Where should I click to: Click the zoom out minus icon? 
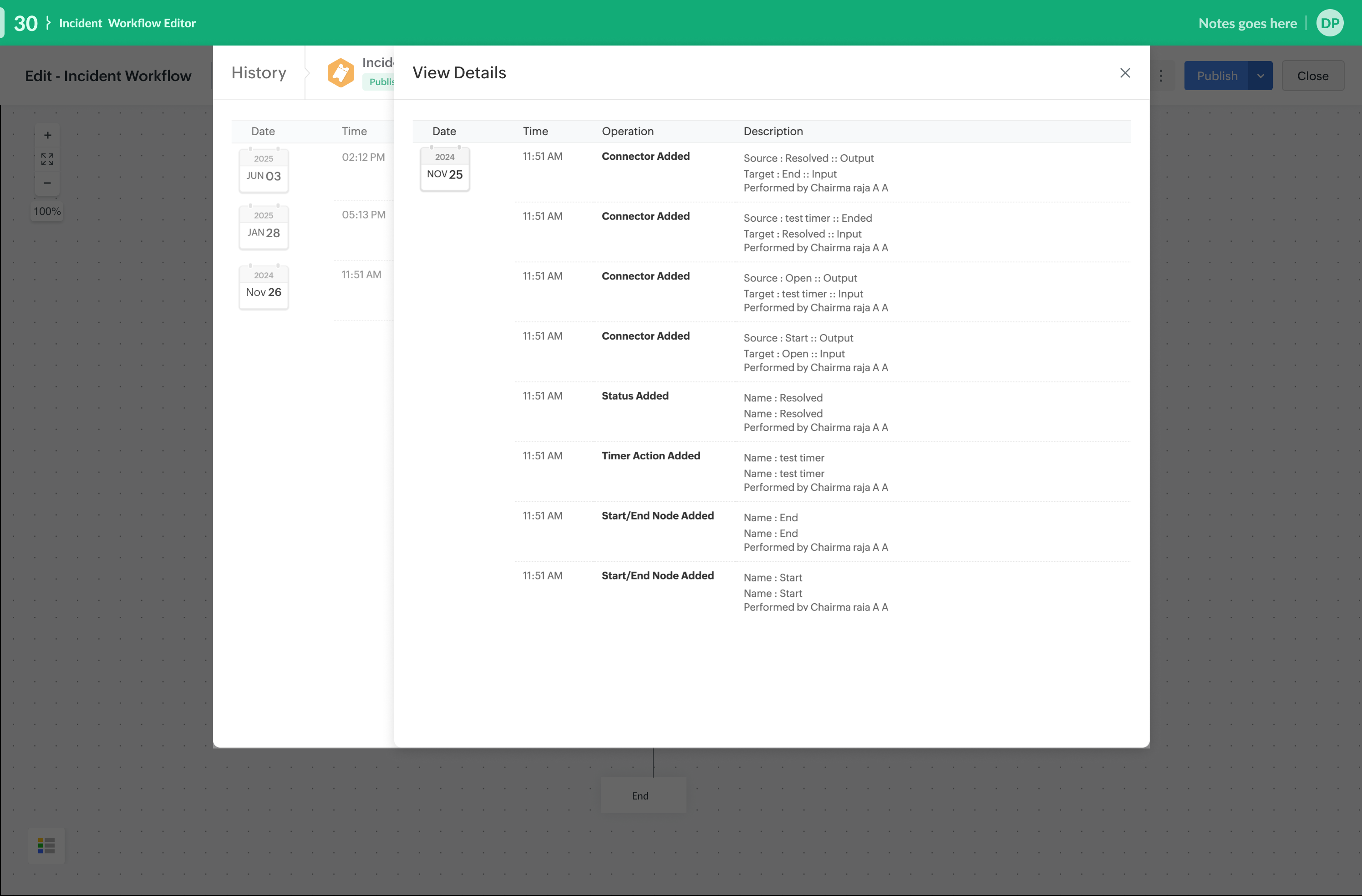coord(47,183)
